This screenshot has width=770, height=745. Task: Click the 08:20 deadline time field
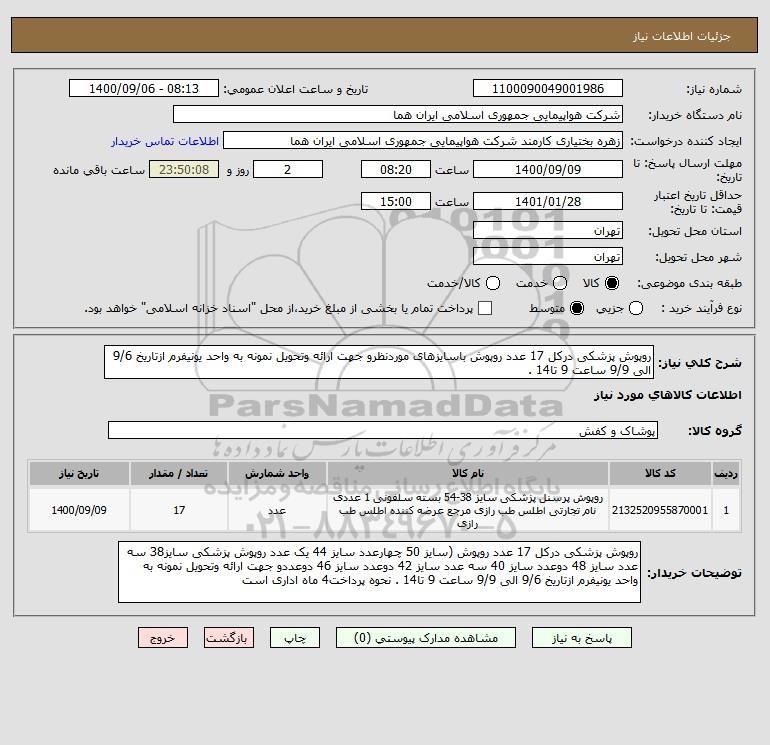coord(396,170)
